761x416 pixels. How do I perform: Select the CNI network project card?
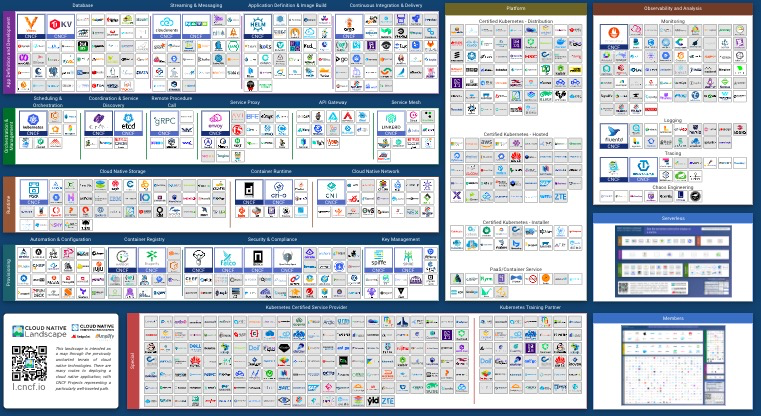pyautogui.click(x=331, y=192)
